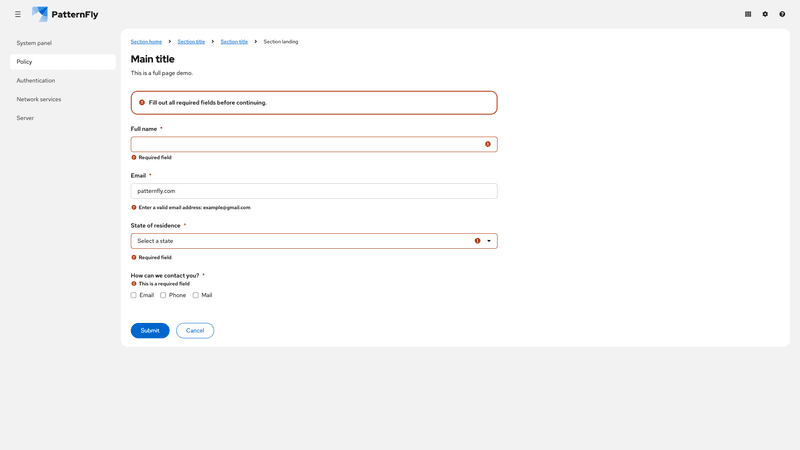Open the application launcher grid icon
Image resolution: width=800 pixels, height=450 pixels.
tap(748, 14)
